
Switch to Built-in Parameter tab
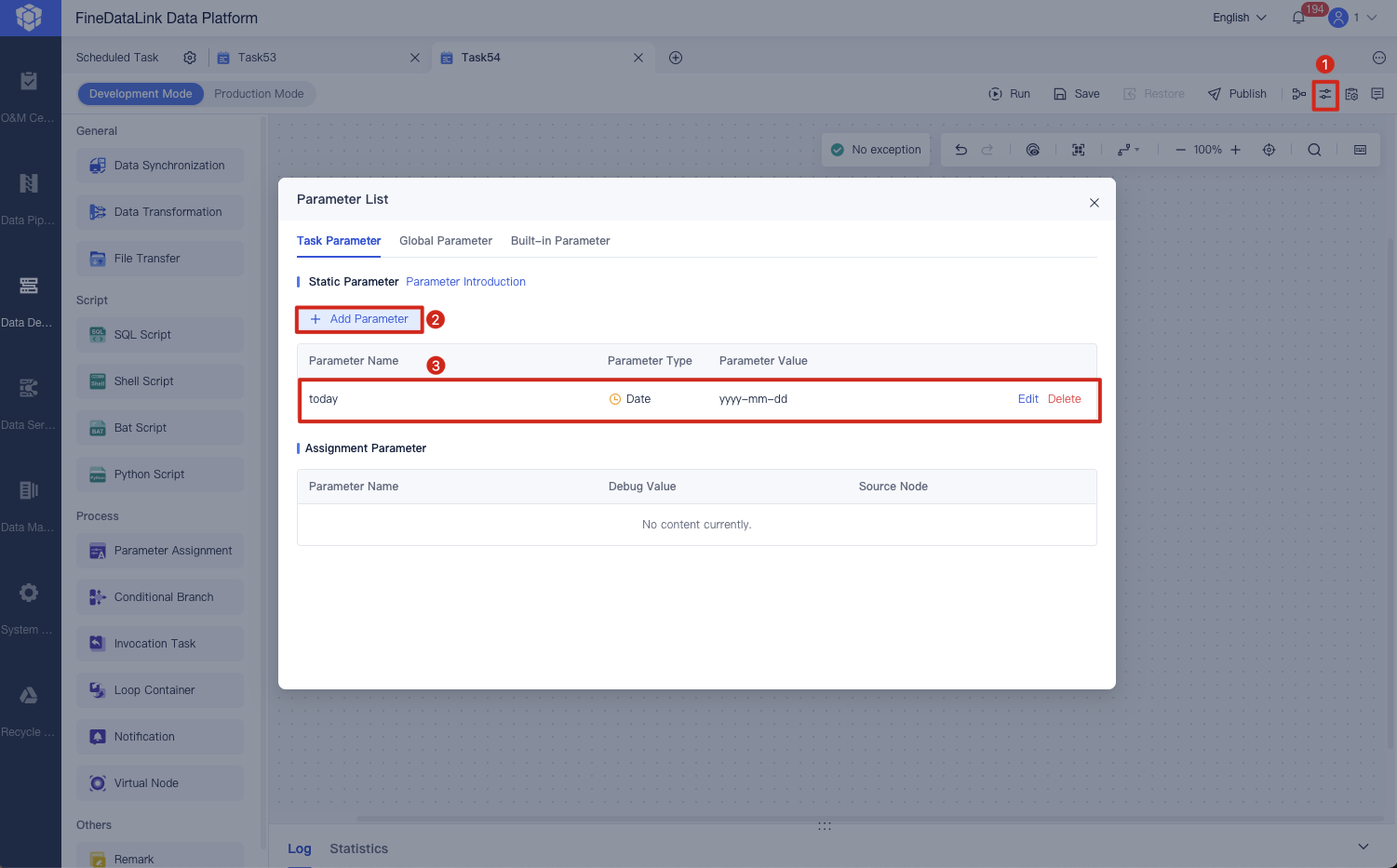pos(560,241)
